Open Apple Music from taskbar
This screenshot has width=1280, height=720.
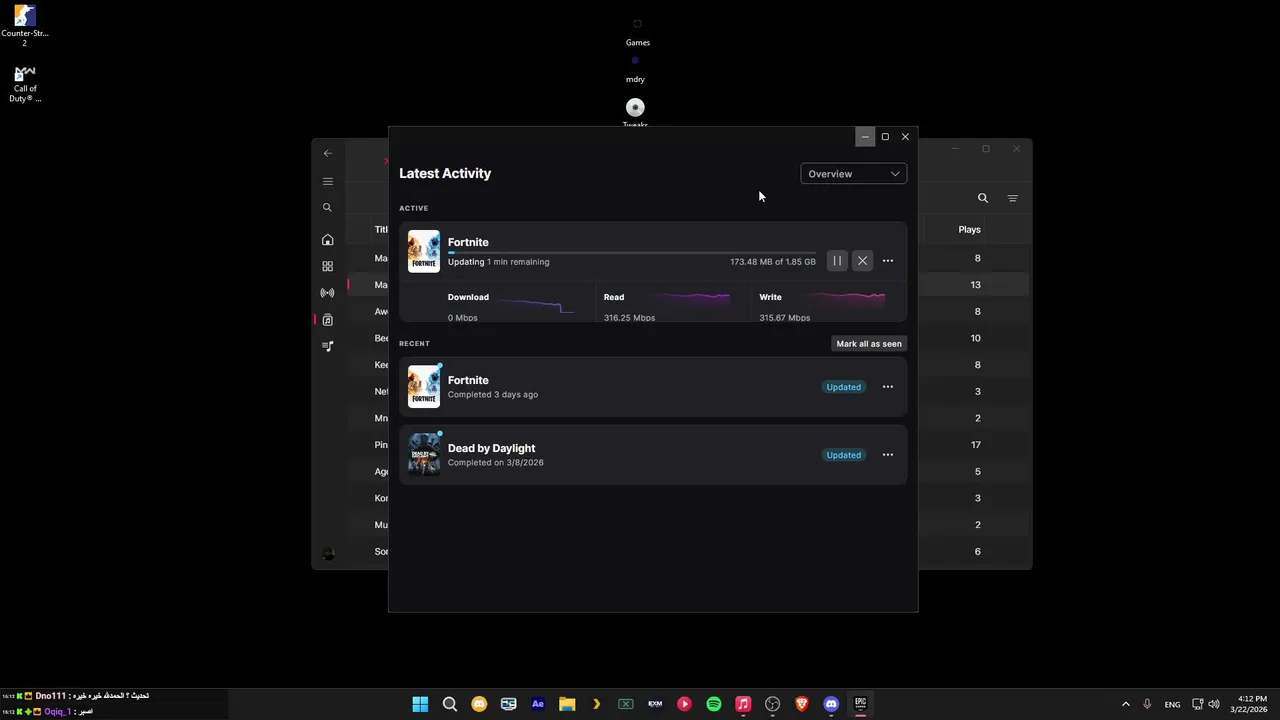coord(743,704)
